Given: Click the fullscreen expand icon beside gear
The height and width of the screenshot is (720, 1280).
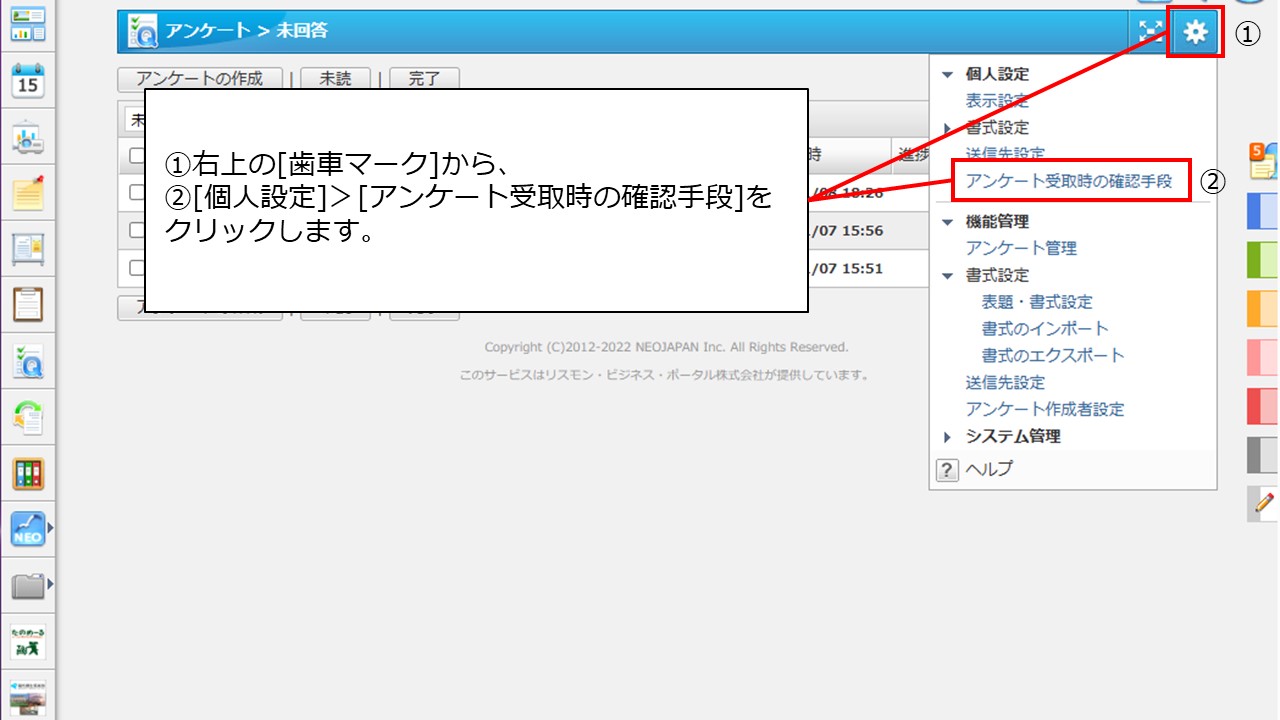Looking at the screenshot, I should [1151, 32].
